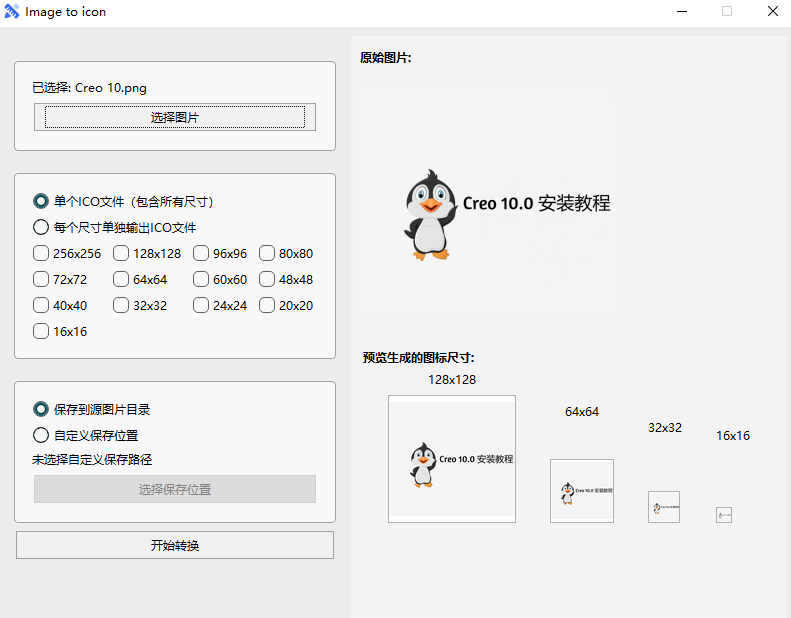Screen dimensions: 791x618
Task: Click the Image to icon app logo
Action: (12, 11)
